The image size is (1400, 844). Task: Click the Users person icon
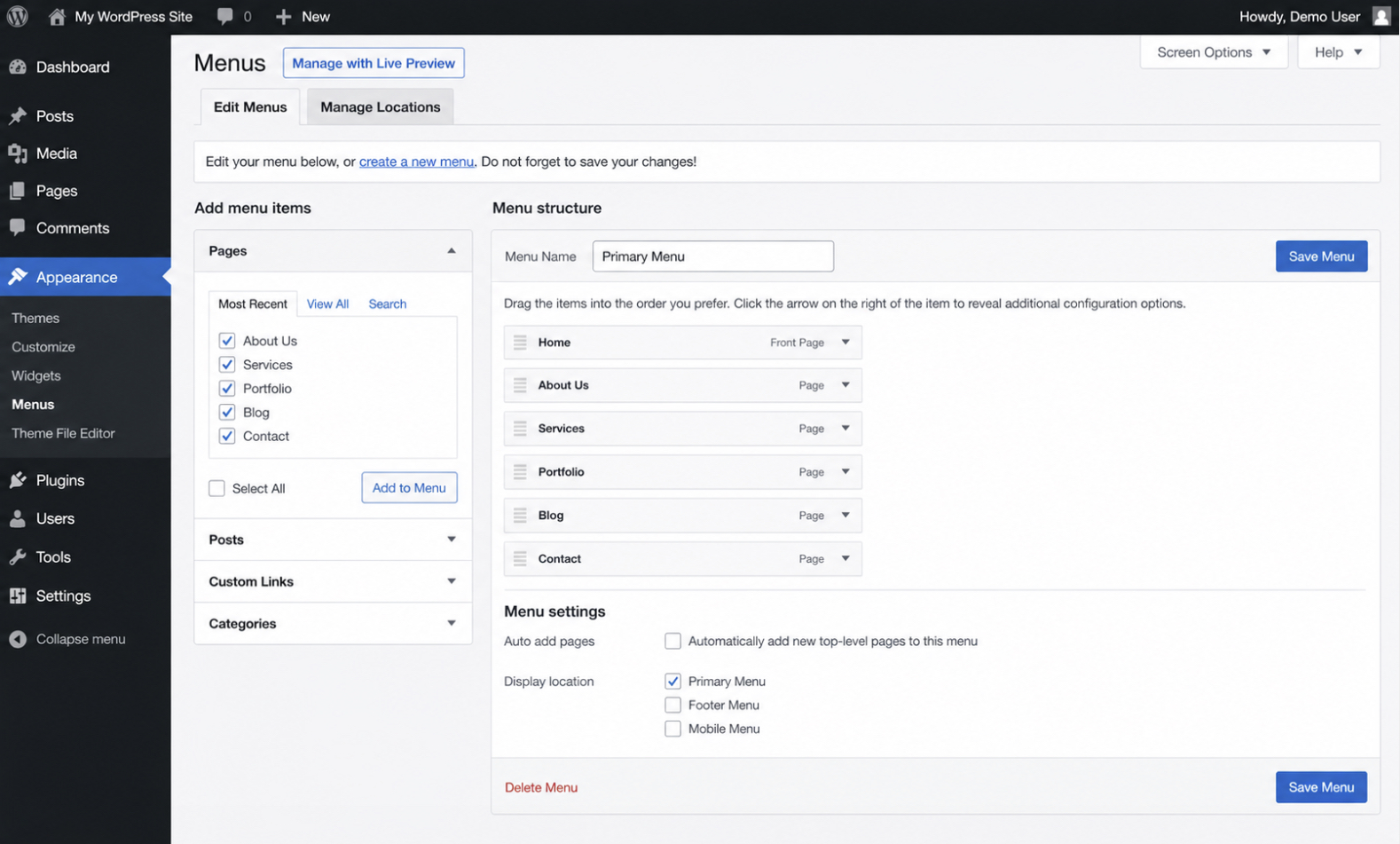(x=18, y=518)
